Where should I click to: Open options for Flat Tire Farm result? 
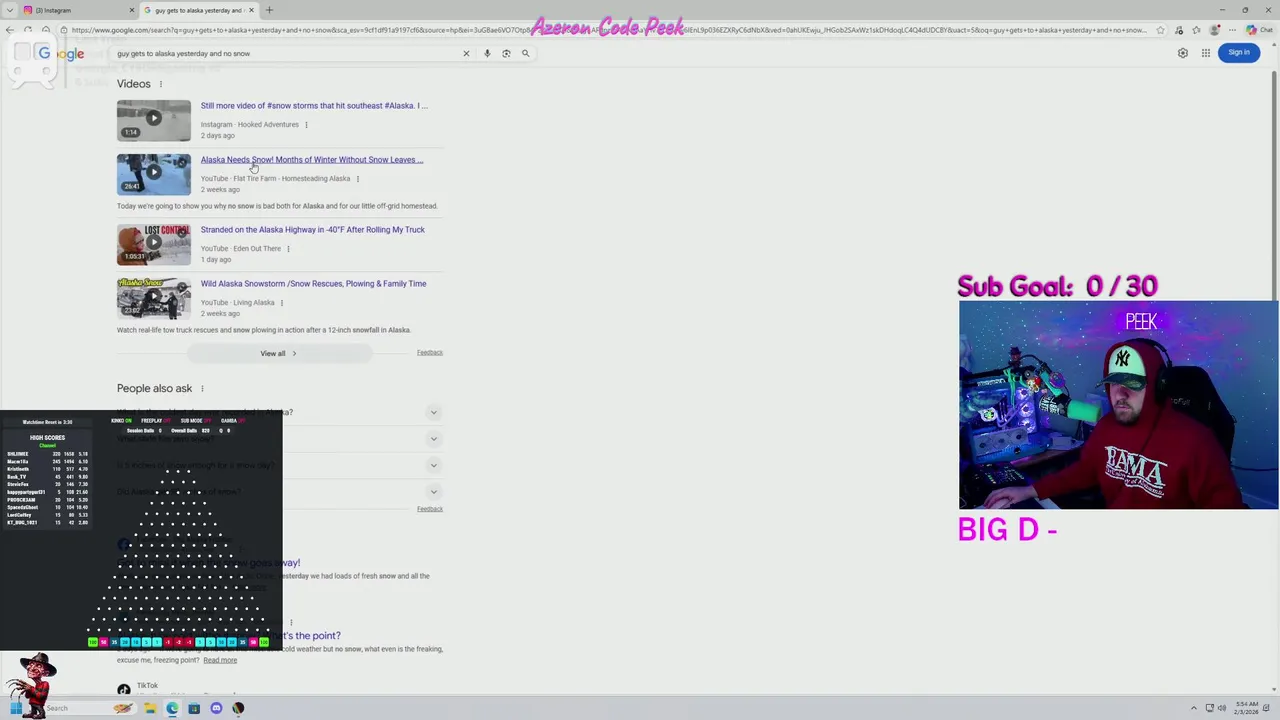pos(357,178)
